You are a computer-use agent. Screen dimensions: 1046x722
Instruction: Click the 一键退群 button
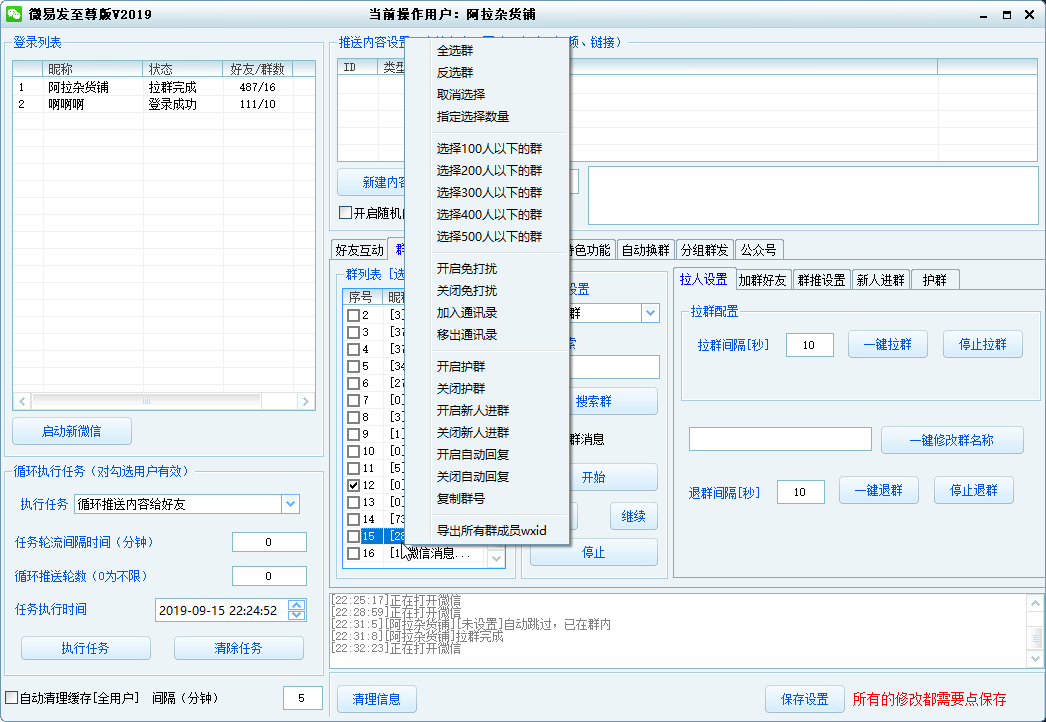[879, 490]
